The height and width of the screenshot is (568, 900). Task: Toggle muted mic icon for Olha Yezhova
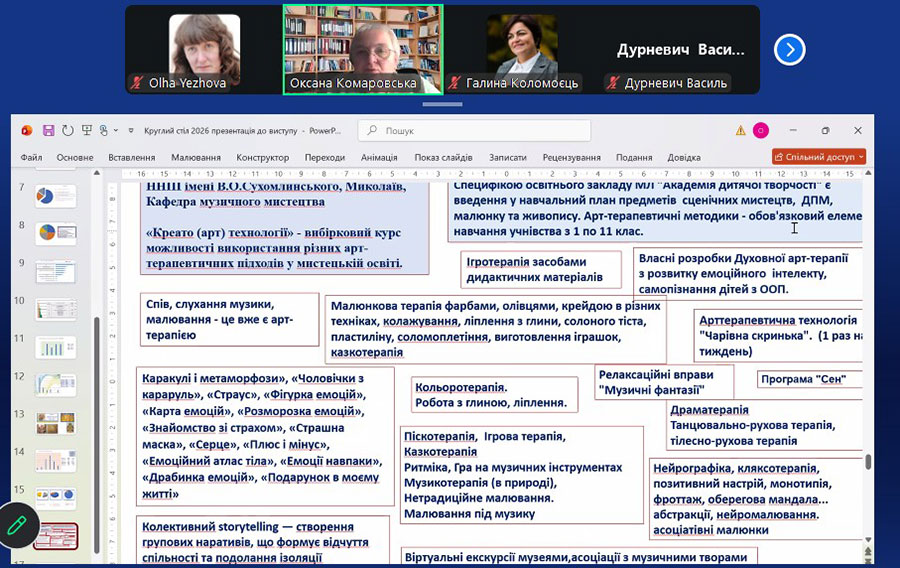pyautogui.click(x=137, y=84)
